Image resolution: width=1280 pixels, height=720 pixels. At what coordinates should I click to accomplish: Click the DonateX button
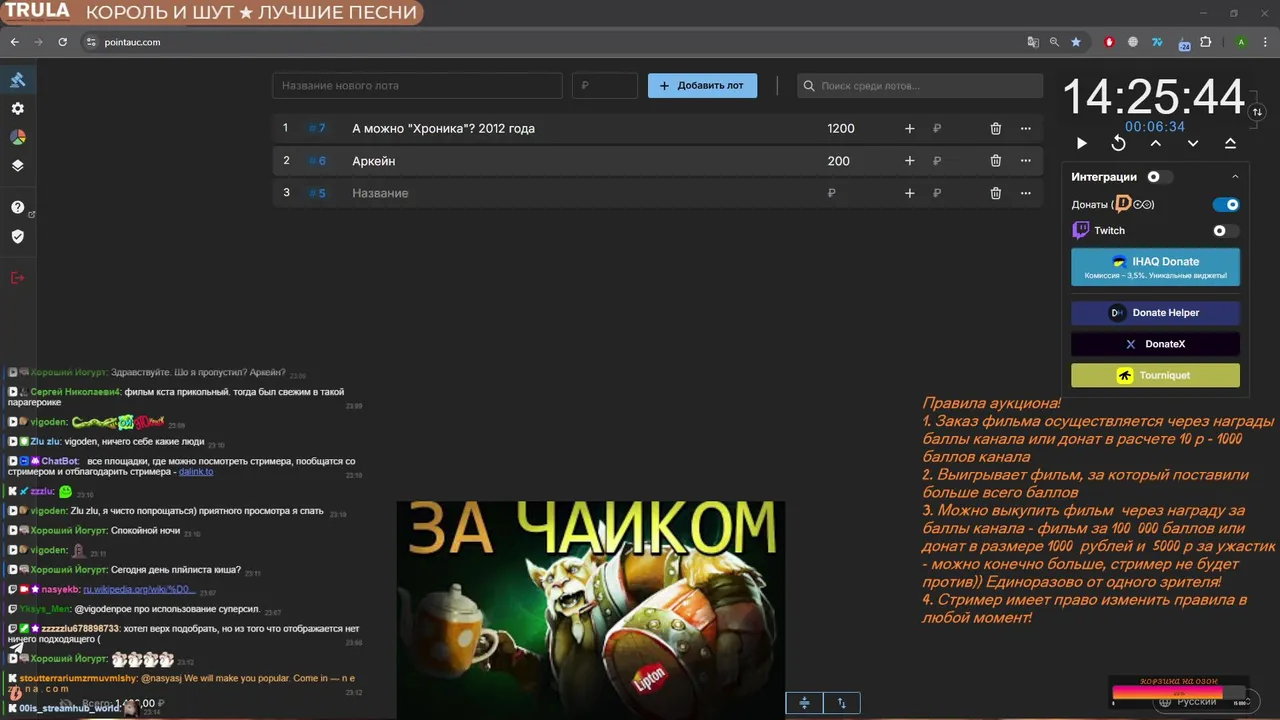(x=1155, y=344)
